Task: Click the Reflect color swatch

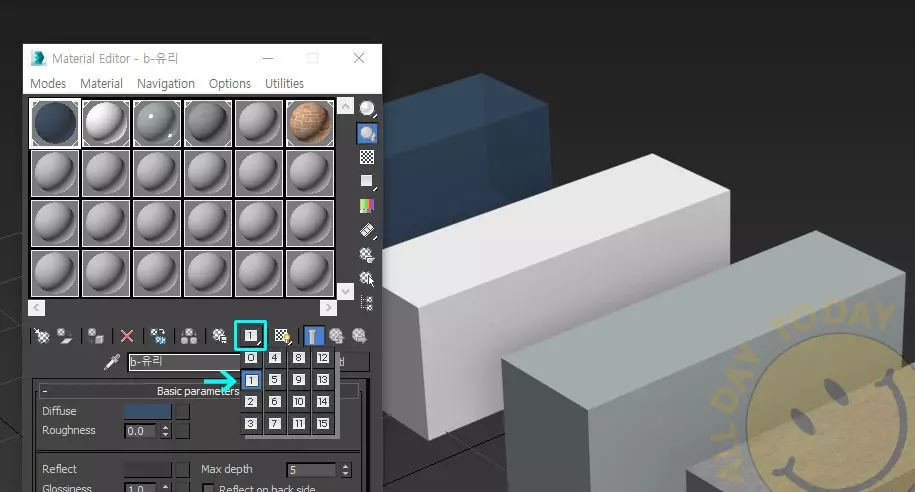Action: tap(148, 469)
